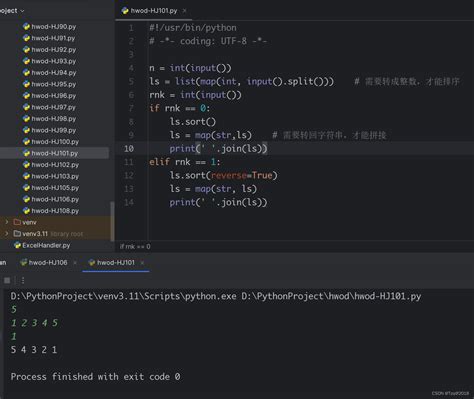Click the Python icon beside hwod-HJ90.py

click(x=26, y=27)
